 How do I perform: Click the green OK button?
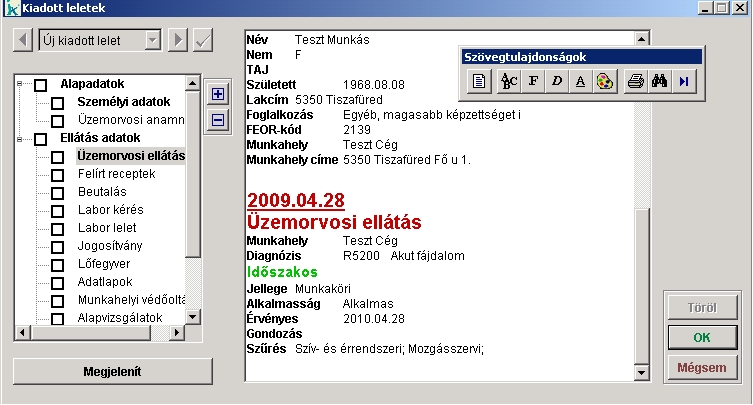(701, 337)
